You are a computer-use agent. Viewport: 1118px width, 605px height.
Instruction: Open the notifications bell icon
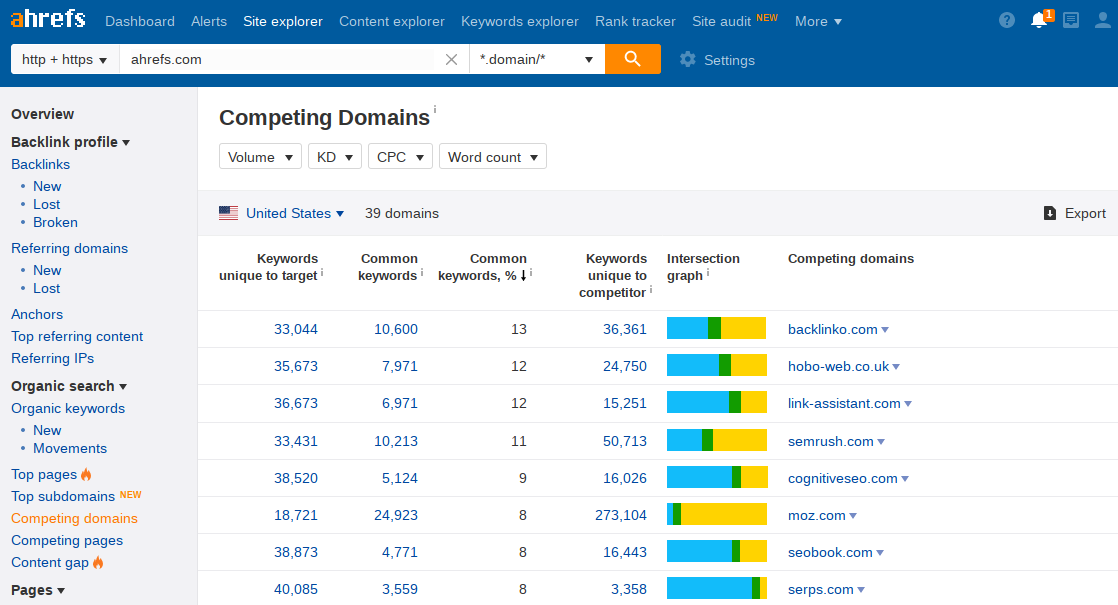click(1040, 20)
